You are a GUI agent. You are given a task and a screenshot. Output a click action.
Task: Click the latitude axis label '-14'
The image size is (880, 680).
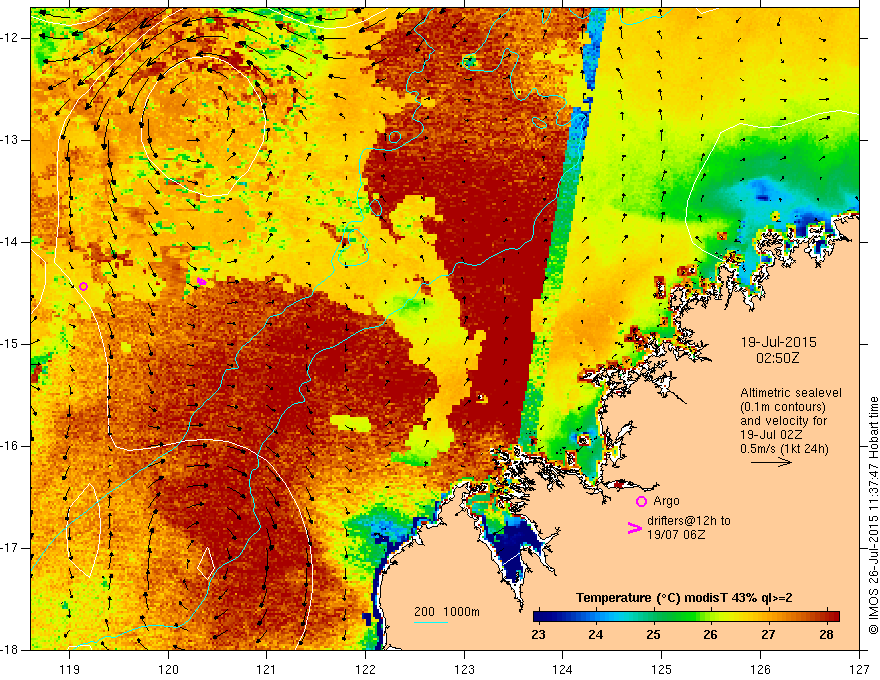point(11,242)
